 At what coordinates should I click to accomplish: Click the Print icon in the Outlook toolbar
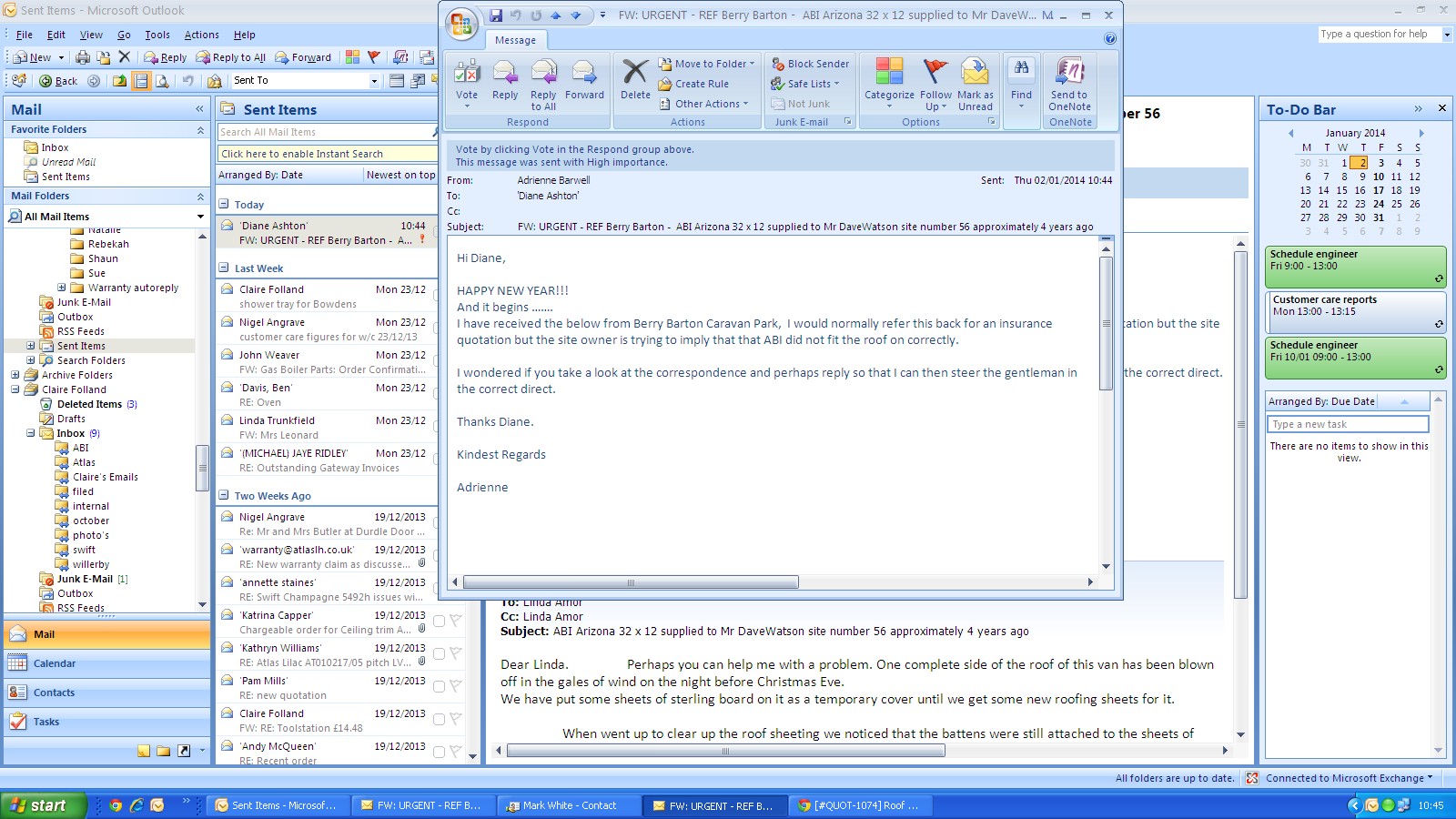tap(83, 57)
